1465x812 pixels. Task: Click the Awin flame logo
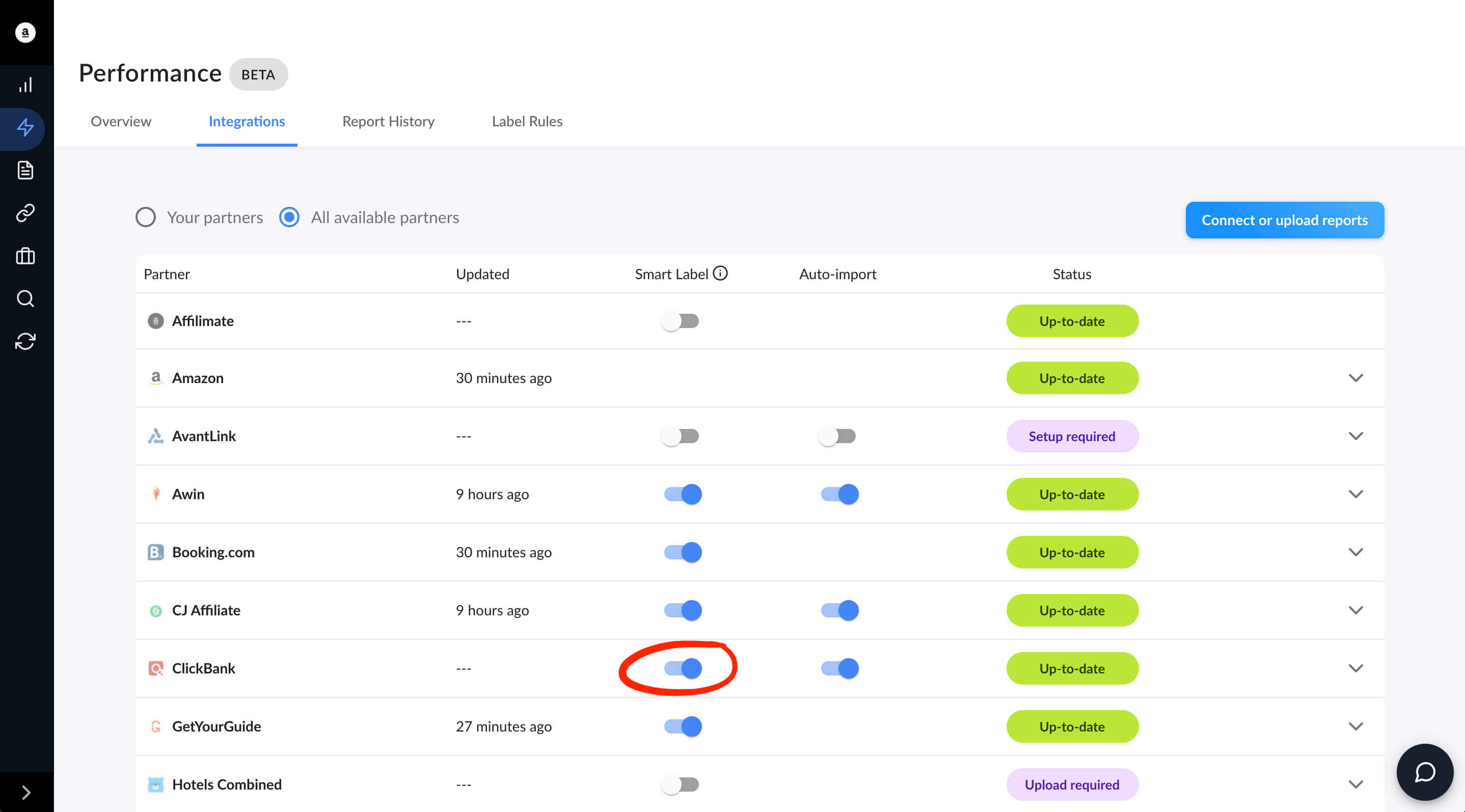click(155, 494)
